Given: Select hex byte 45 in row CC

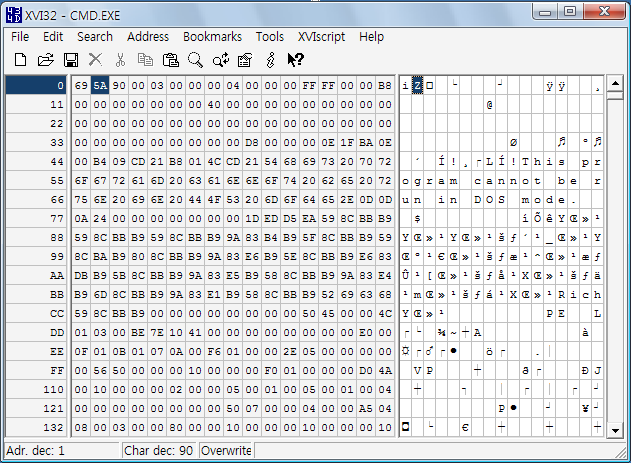Looking at the screenshot, I should [328, 313].
